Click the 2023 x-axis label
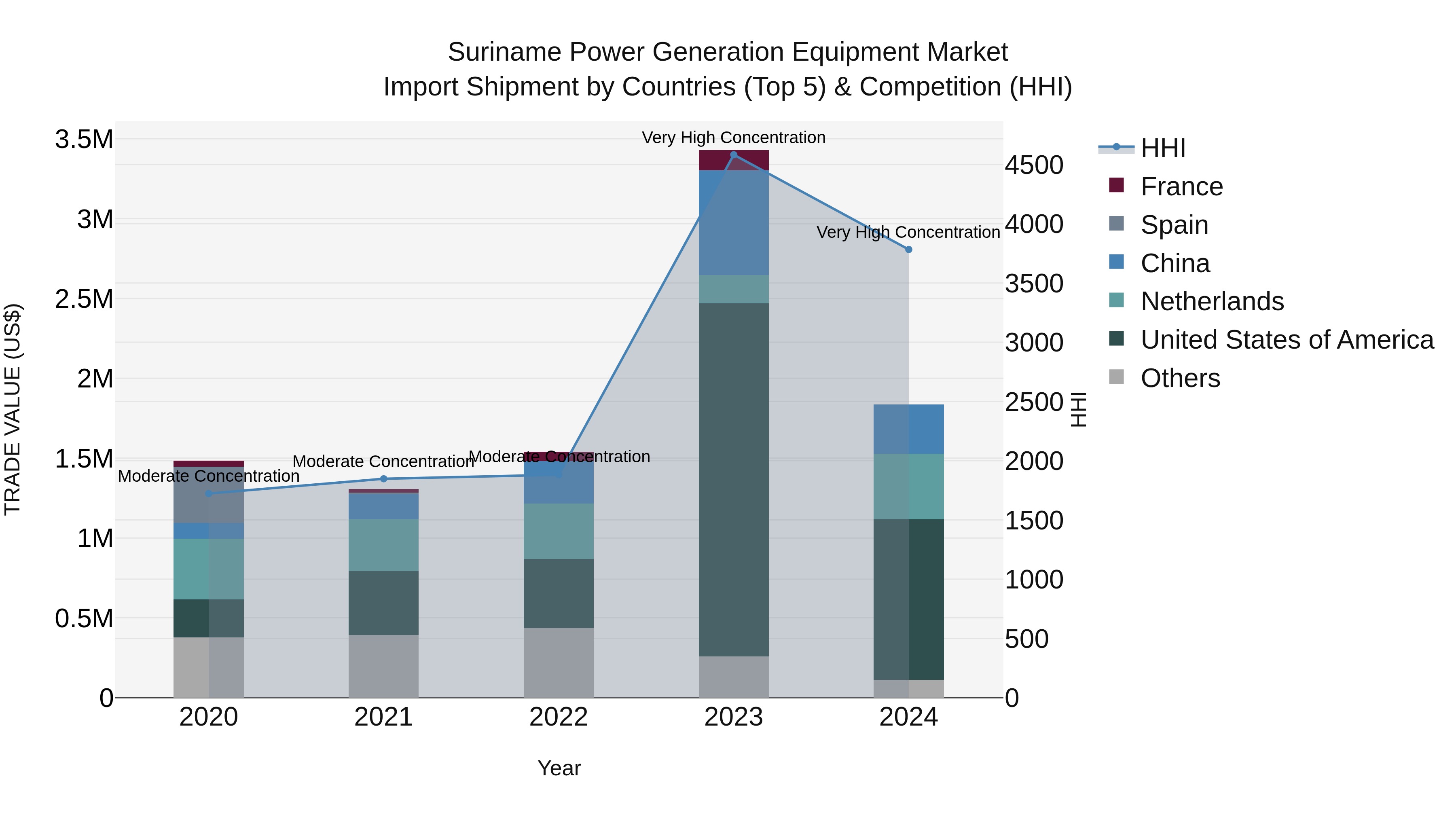Screen dimensions: 1456x819 click(734, 717)
